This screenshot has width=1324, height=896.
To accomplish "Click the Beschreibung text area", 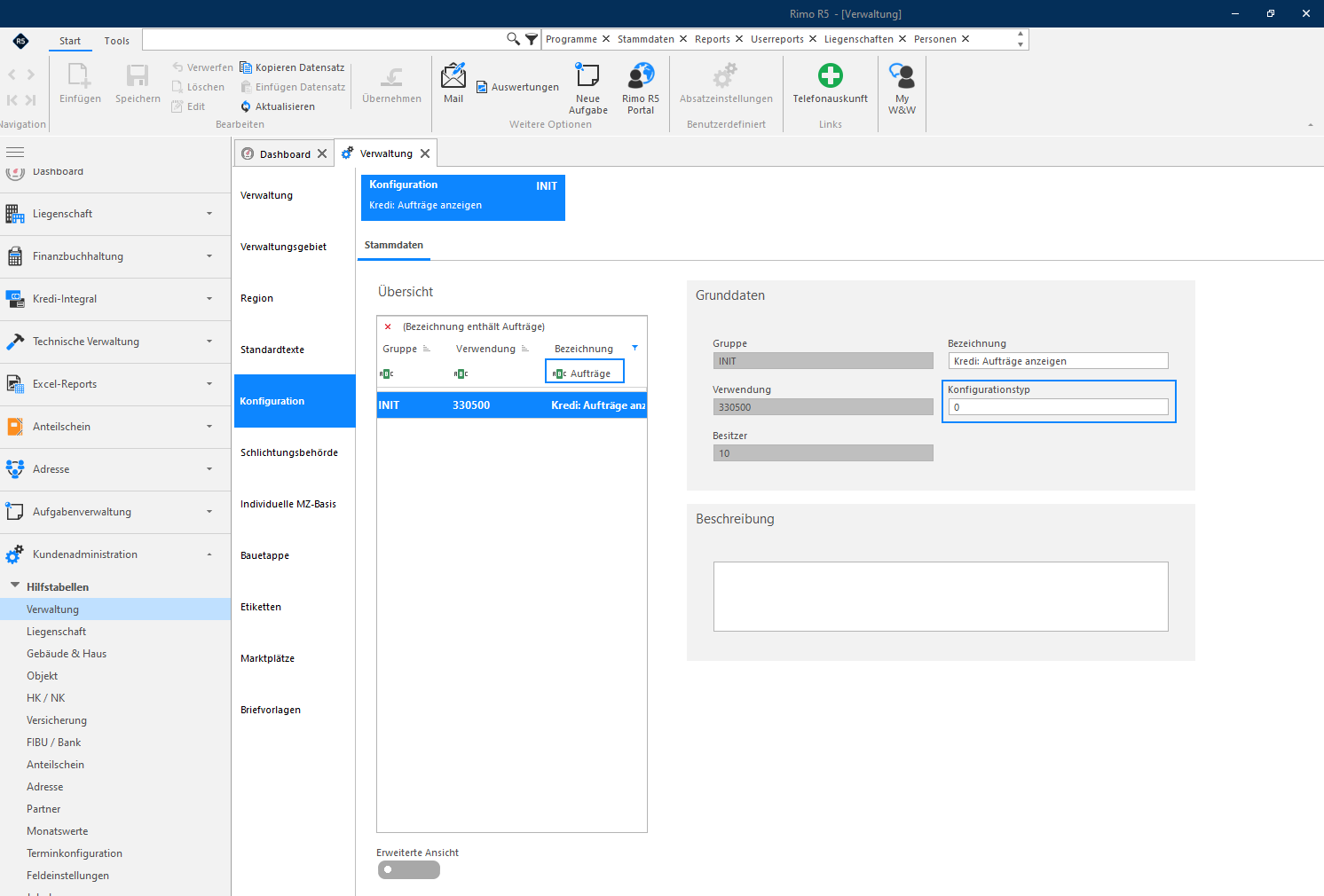I will (941, 596).
